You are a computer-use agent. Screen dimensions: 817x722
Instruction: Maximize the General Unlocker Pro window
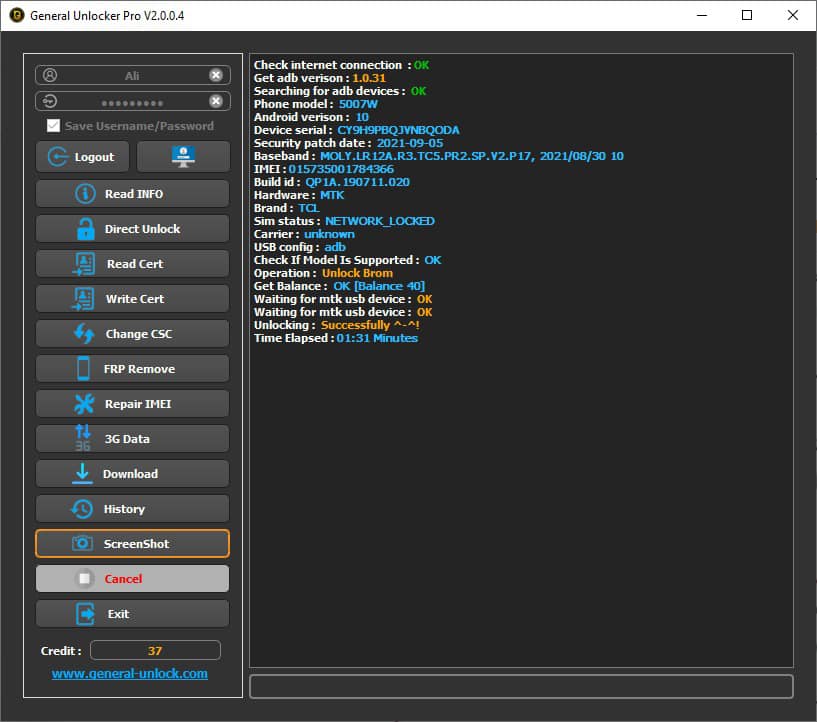point(747,15)
